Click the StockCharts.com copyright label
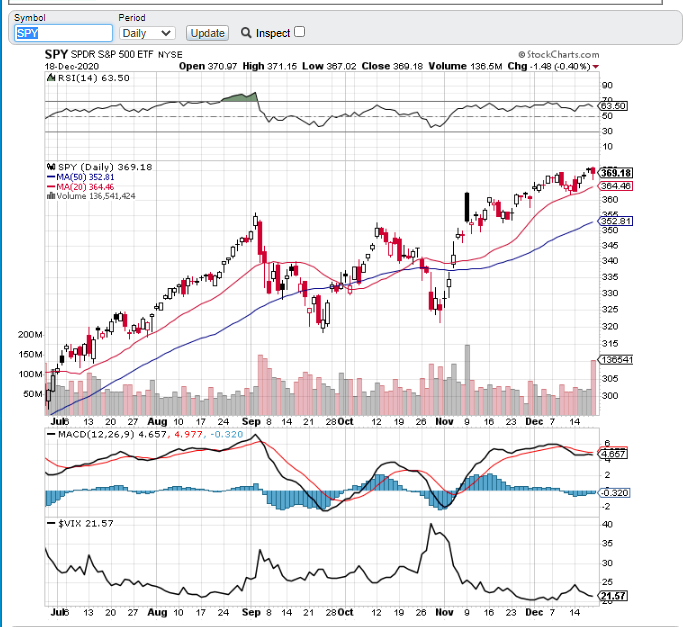The height and width of the screenshot is (627, 683). pos(559,54)
